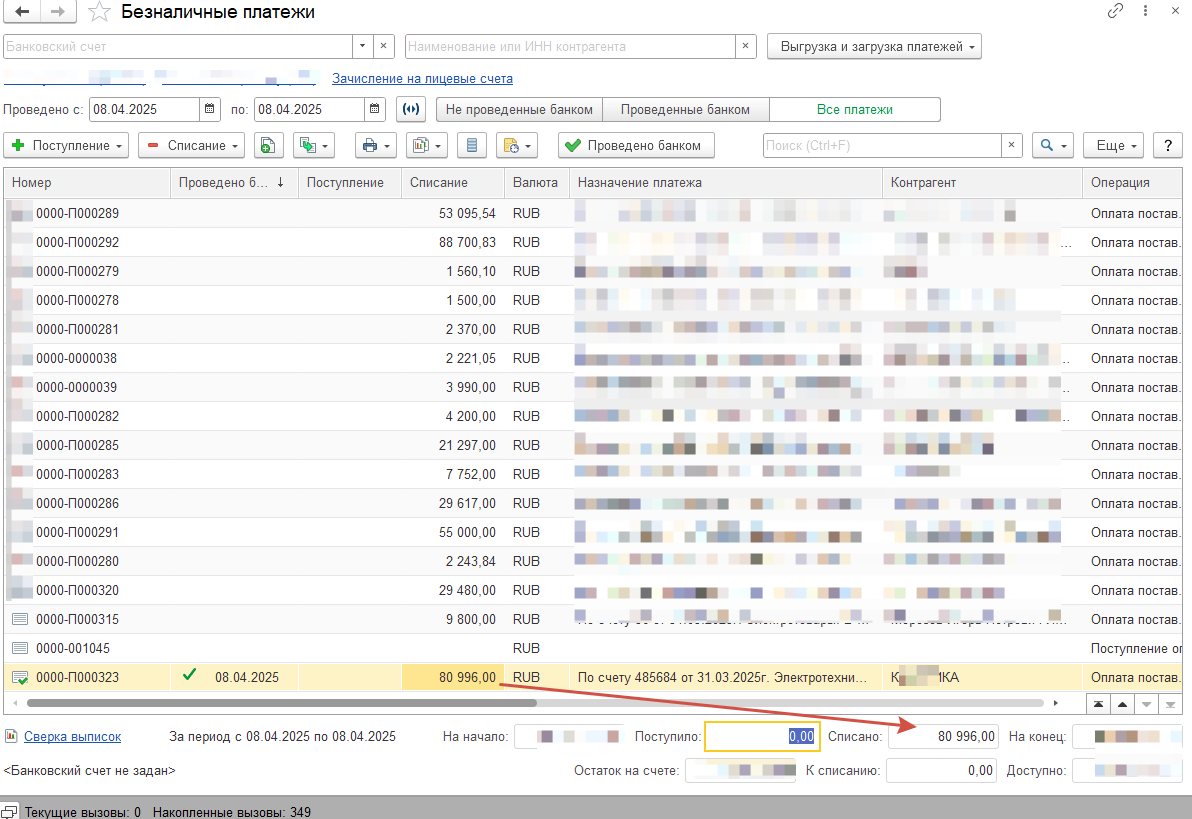Click the Валюта column header
Image resolution: width=1192 pixels, height=819 pixels.
coord(537,183)
